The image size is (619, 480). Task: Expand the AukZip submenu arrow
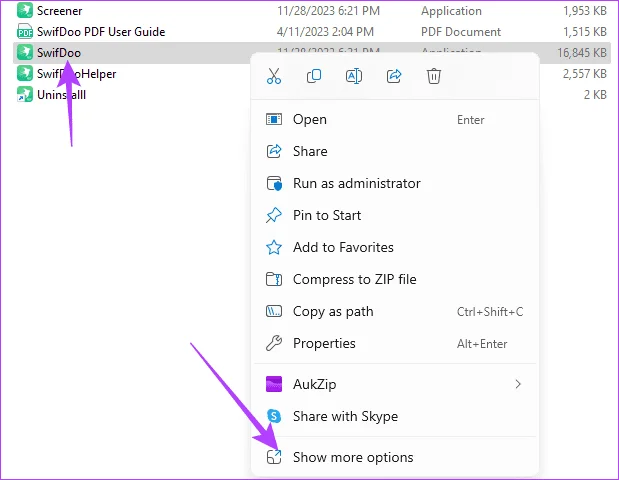[518, 384]
